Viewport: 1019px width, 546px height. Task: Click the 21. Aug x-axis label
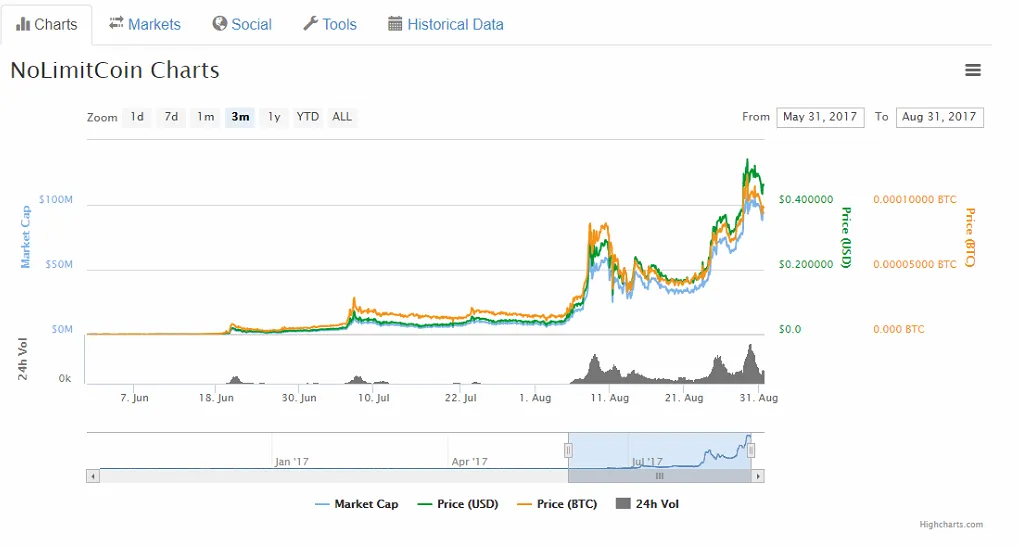tap(684, 397)
